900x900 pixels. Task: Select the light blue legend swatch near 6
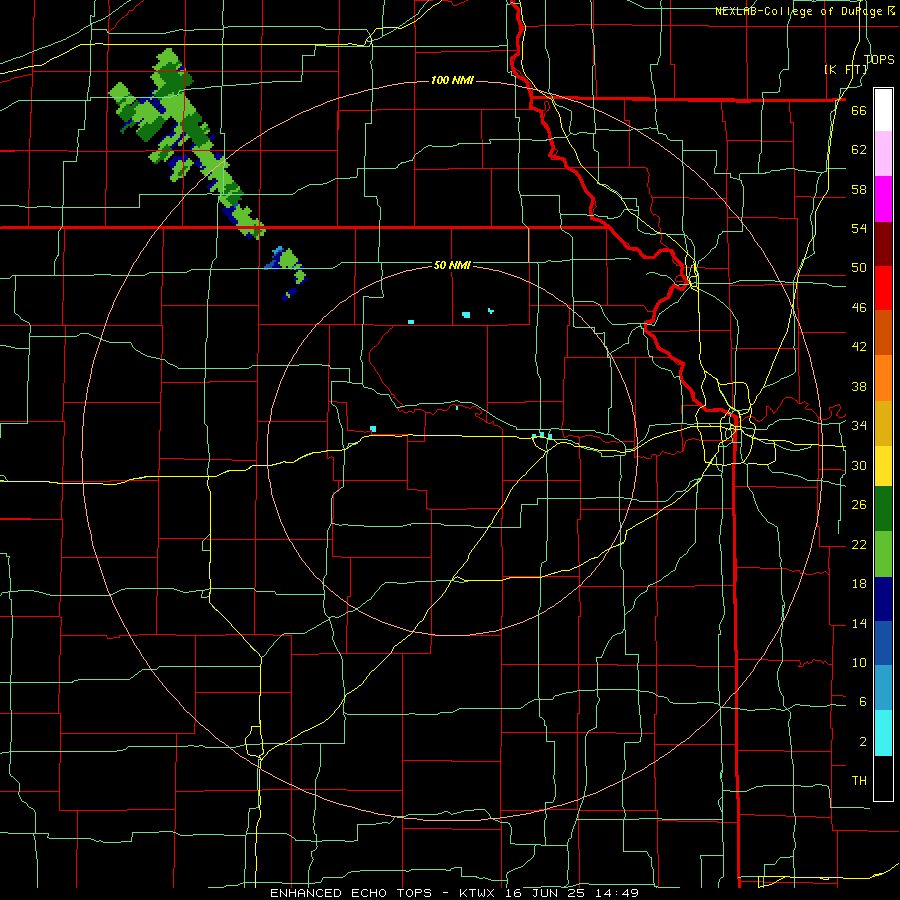click(883, 688)
